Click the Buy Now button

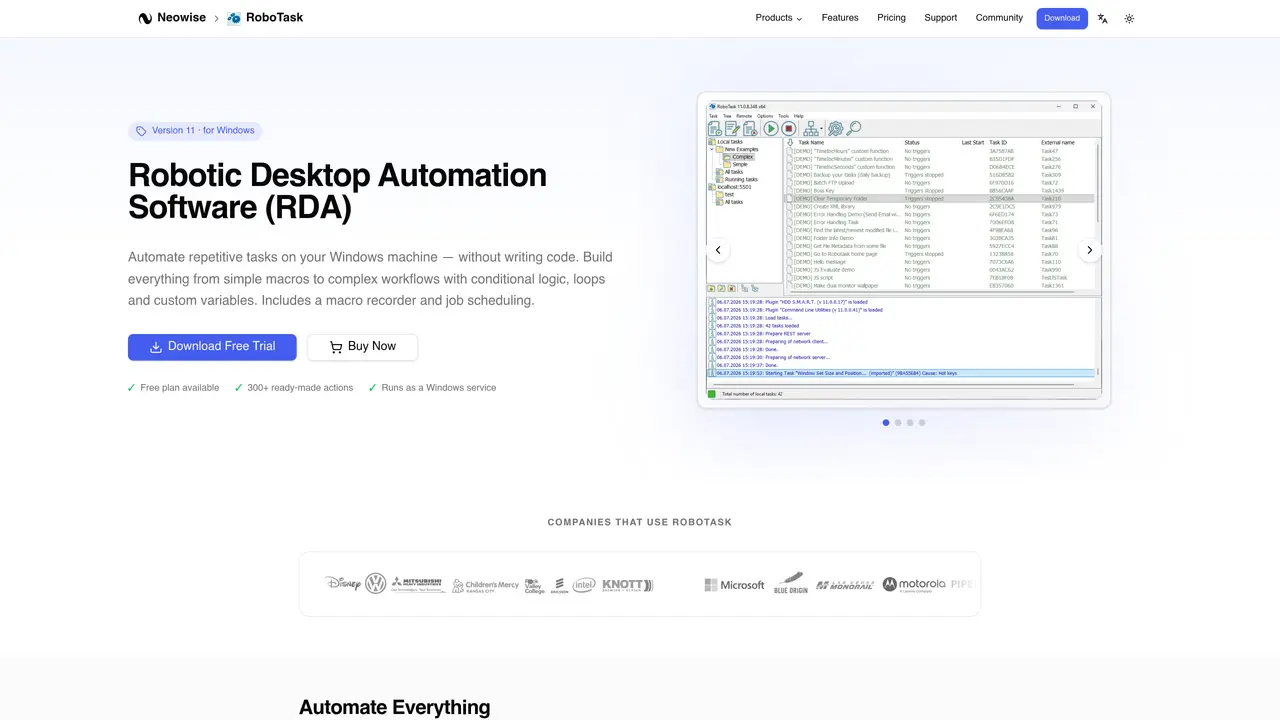[362, 347]
